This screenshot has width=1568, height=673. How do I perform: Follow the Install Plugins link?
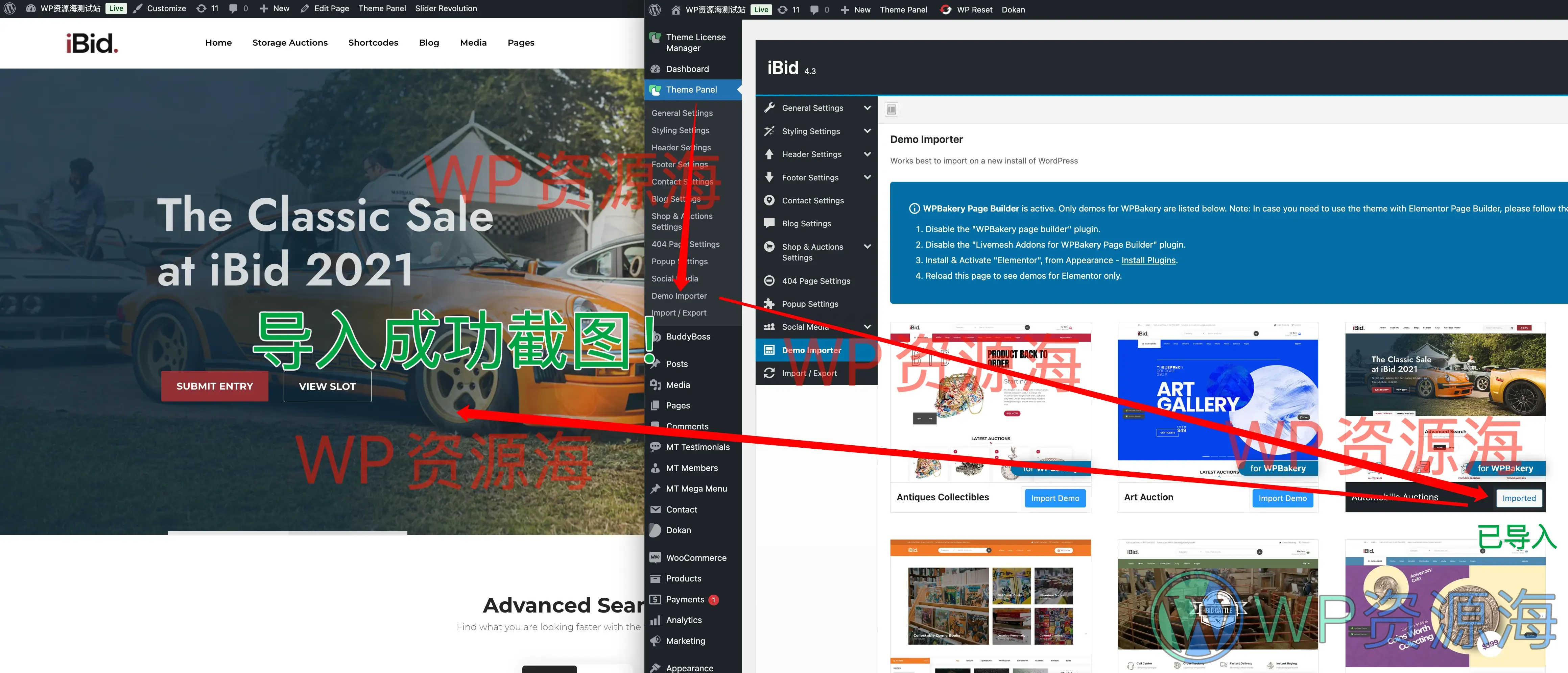pos(1148,260)
